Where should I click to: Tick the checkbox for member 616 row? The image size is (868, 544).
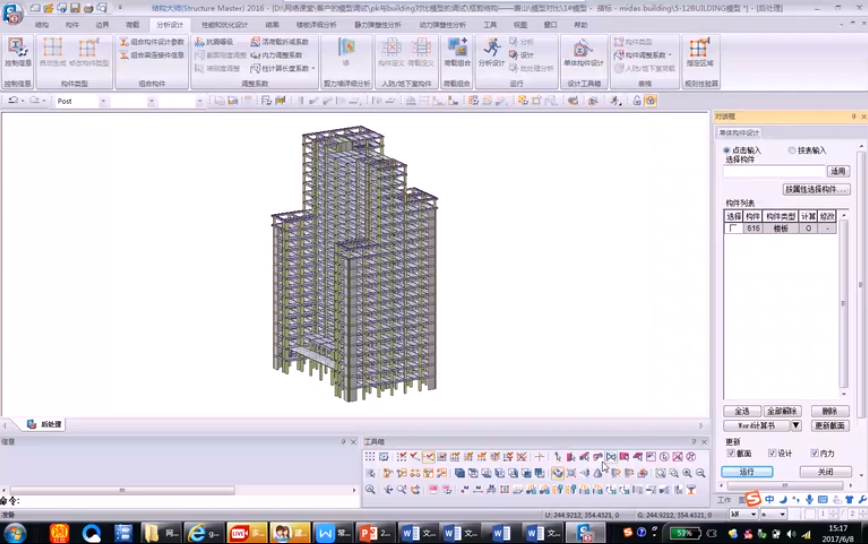tap(733, 228)
